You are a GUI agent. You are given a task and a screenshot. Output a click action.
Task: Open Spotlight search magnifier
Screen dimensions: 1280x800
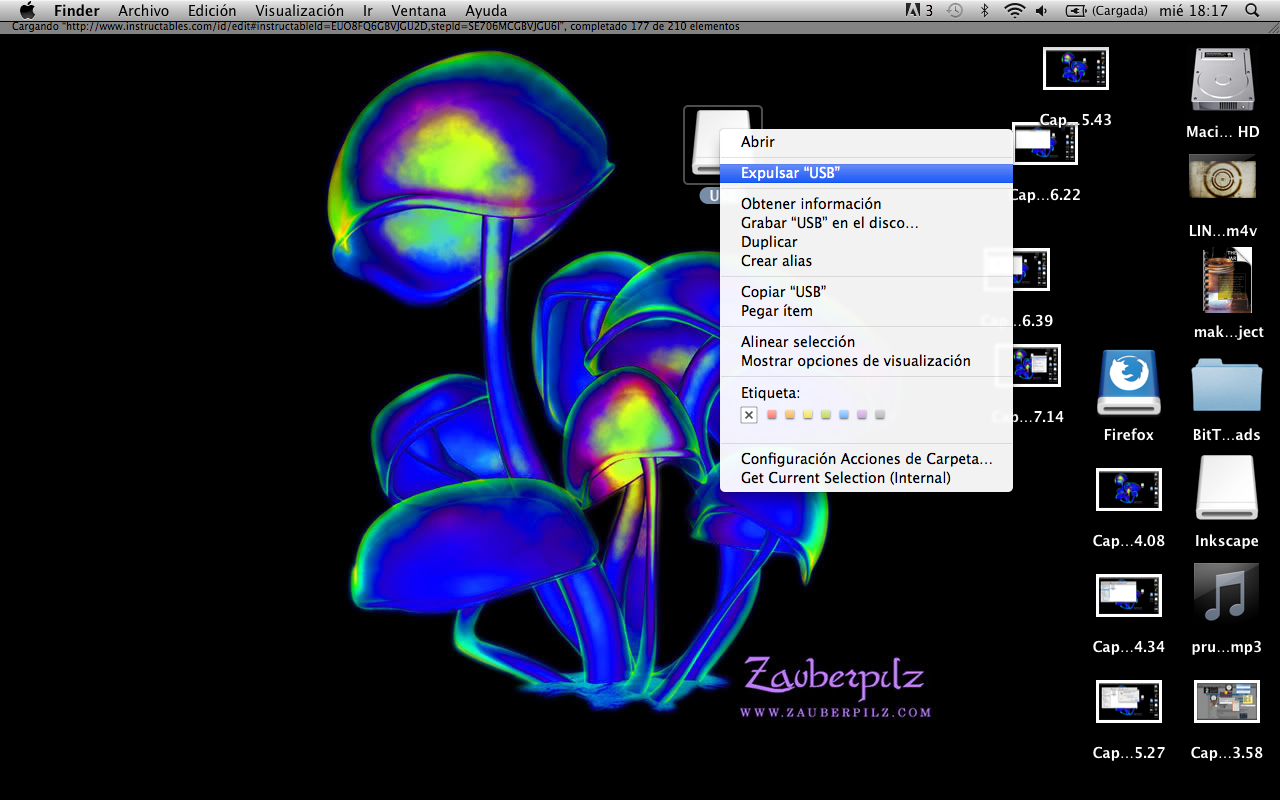(x=1253, y=11)
